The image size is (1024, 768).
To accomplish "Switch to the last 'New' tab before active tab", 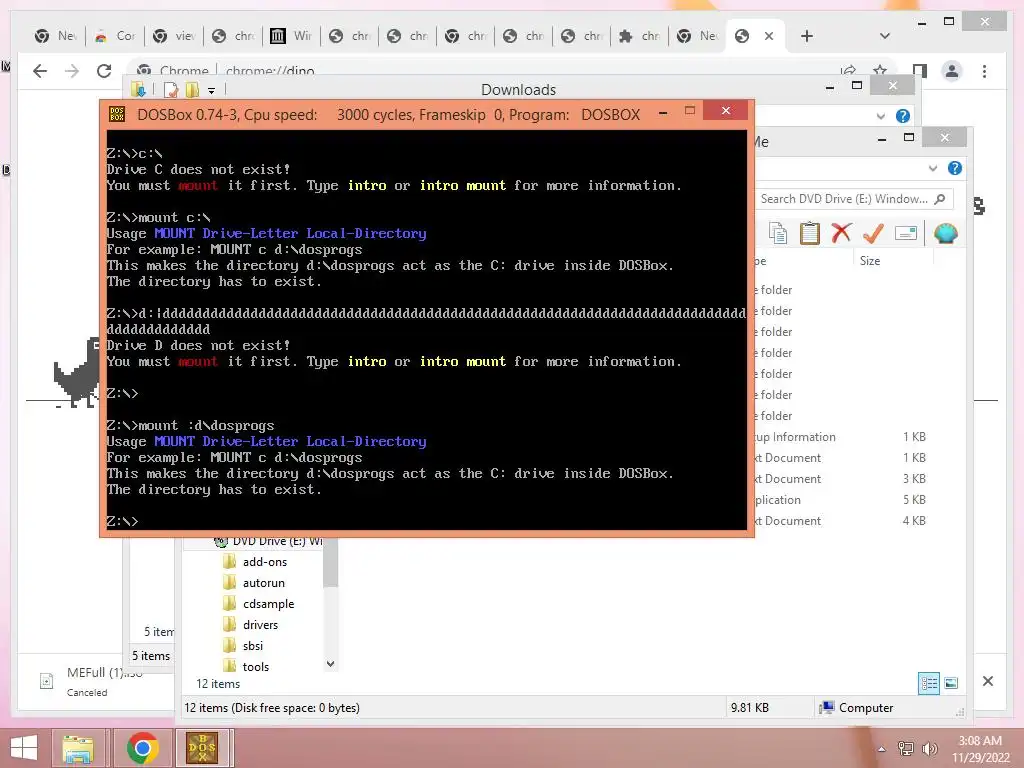I will [x=697, y=36].
